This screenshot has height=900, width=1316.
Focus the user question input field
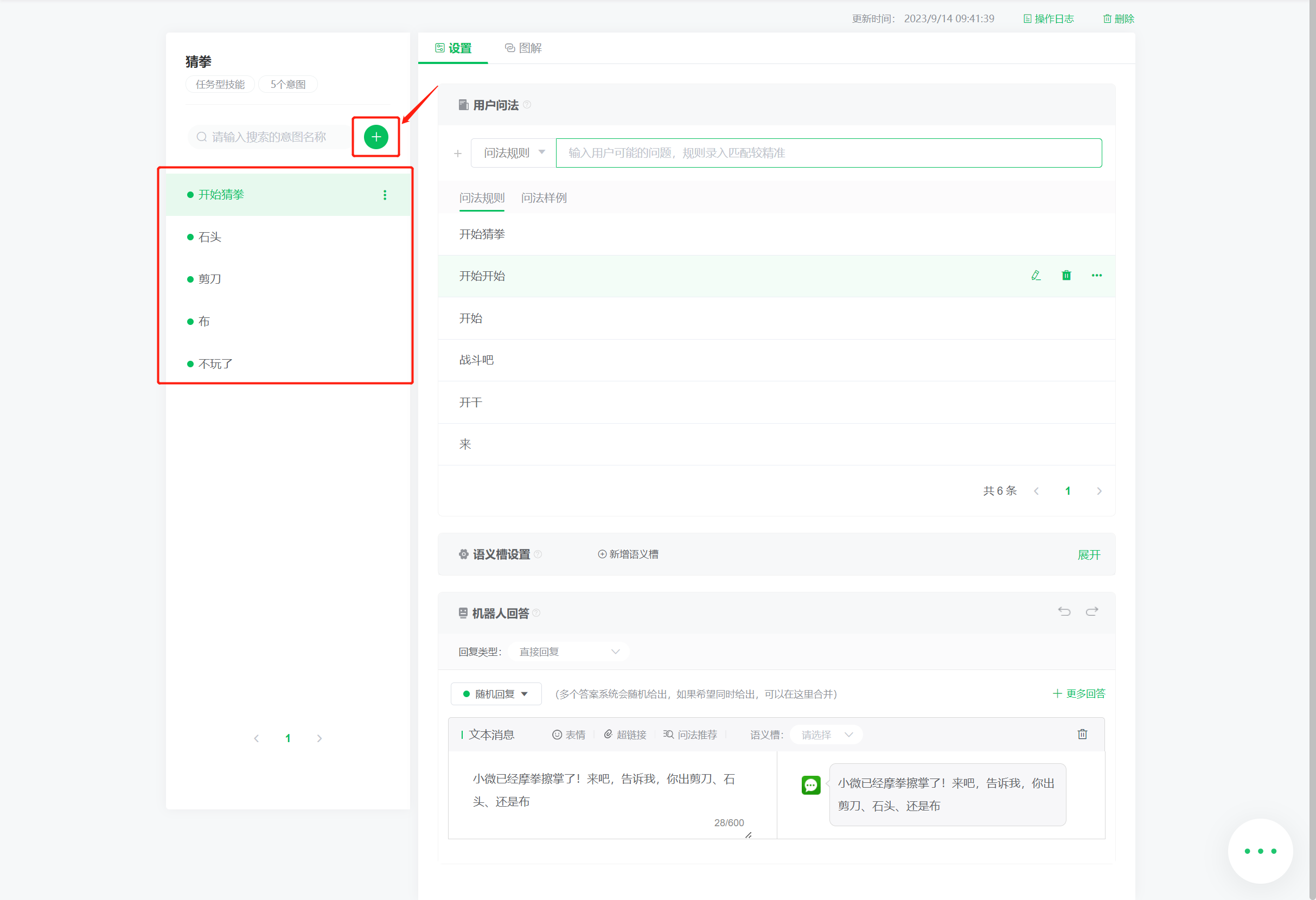tap(829, 153)
